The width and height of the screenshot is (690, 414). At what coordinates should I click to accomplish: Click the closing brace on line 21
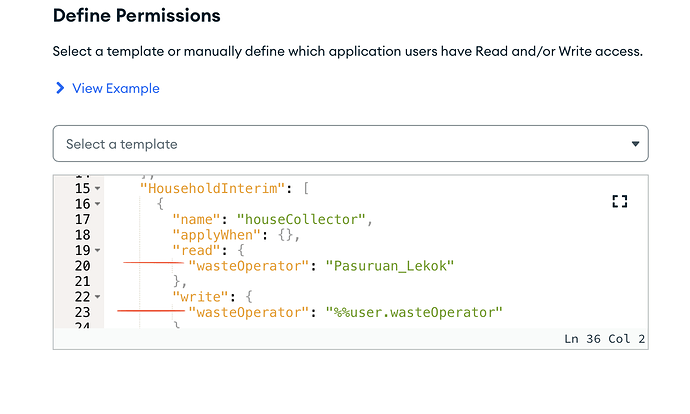[177, 282]
